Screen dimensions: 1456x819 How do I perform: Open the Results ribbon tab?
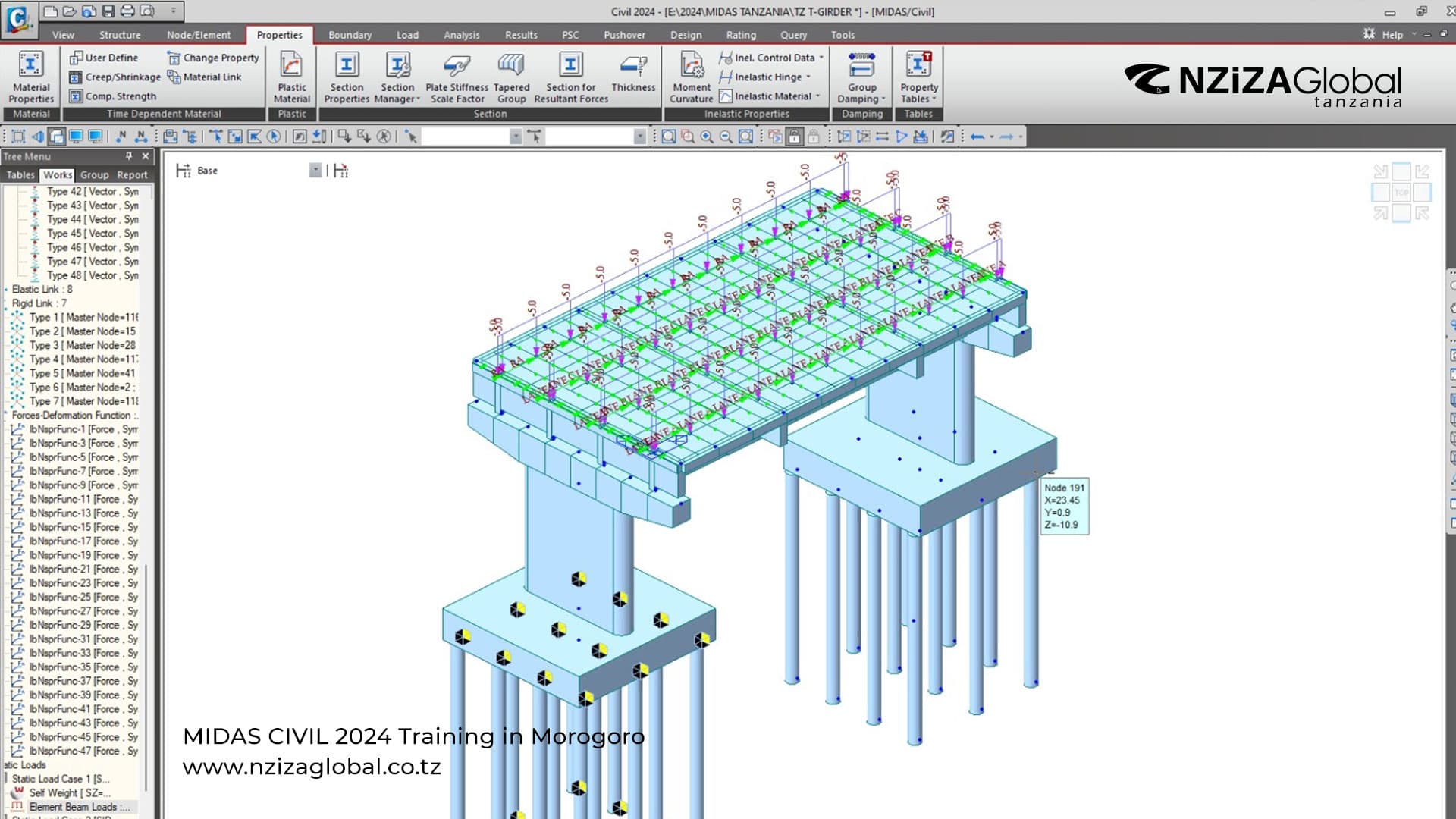coord(521,35)
